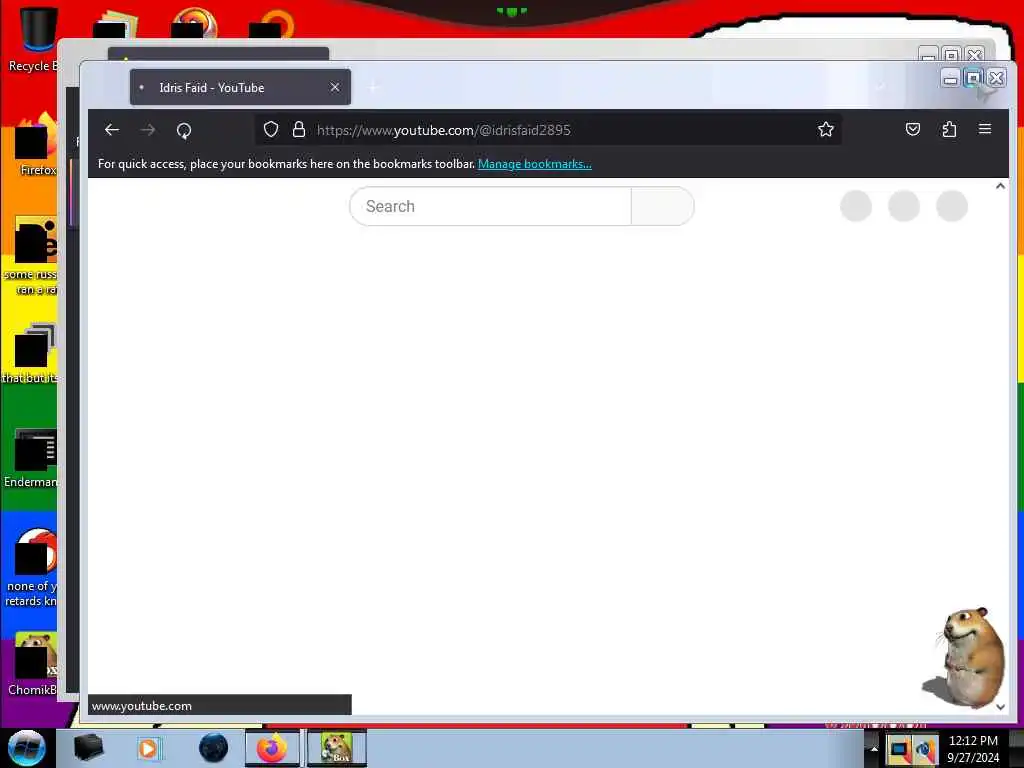Go back with the browser back arrow
Viewport: 1024px width, 768px height.
pos(112,130)
